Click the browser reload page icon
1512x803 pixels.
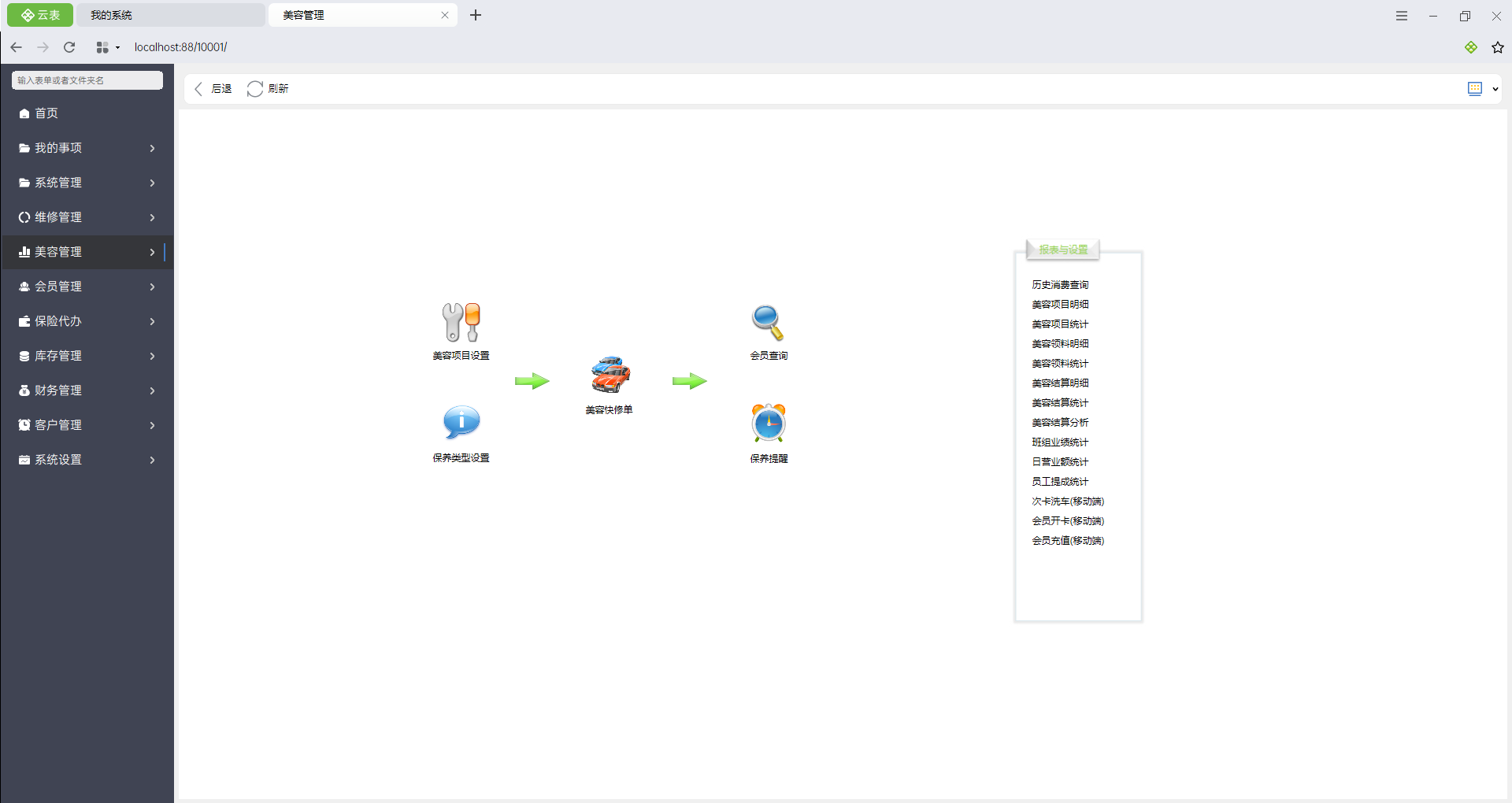(x=69, y=47)
